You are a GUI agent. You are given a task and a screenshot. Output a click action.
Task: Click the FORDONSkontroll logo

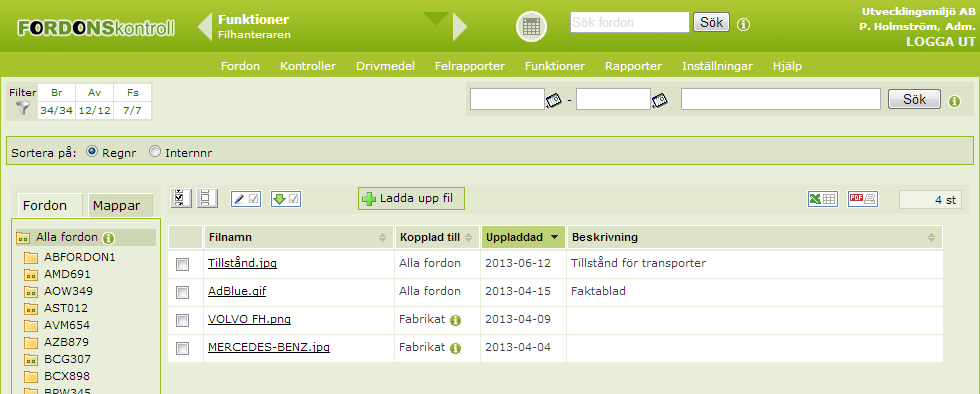tap(96, 28)
